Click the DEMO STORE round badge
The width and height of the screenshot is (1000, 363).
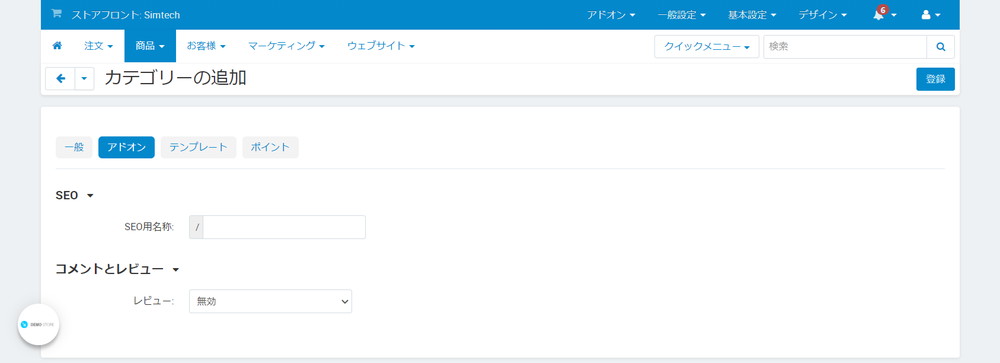click(x=38, y=324)
